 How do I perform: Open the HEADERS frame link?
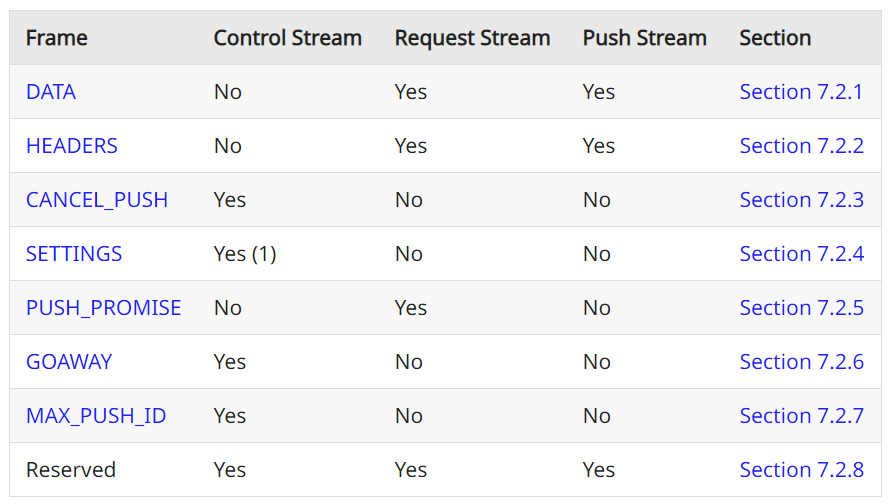72,146
